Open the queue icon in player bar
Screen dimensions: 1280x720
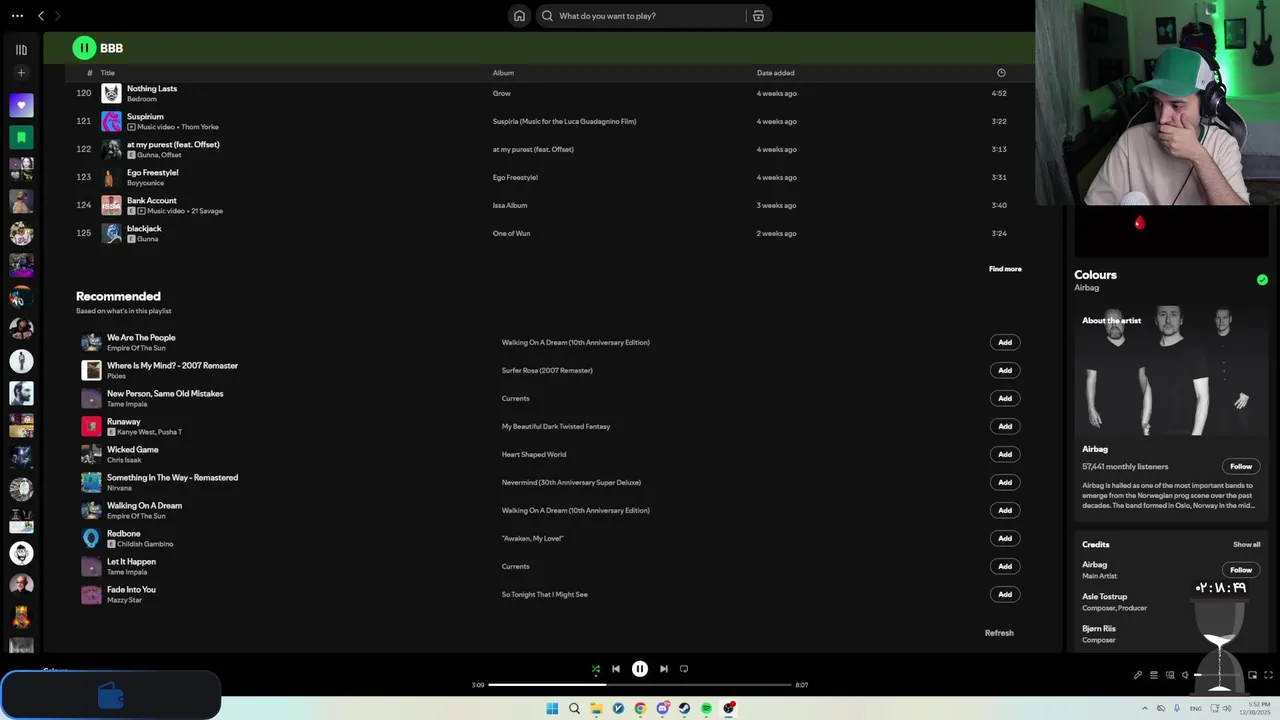1153,675
